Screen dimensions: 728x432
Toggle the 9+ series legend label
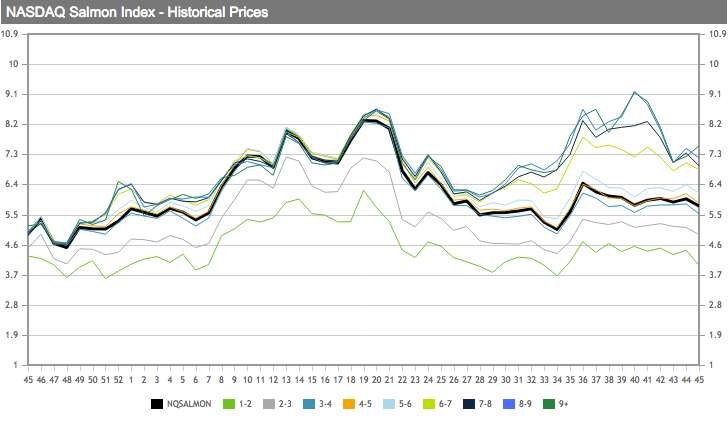[x=563, y=404]
